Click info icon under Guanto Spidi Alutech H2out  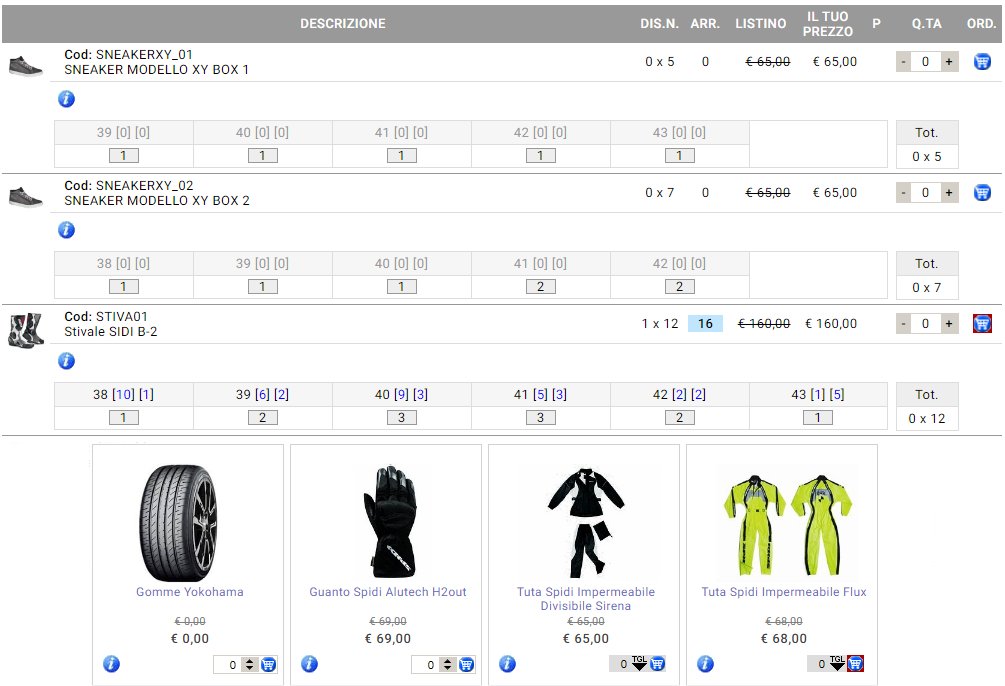click(x=309, y=664)
